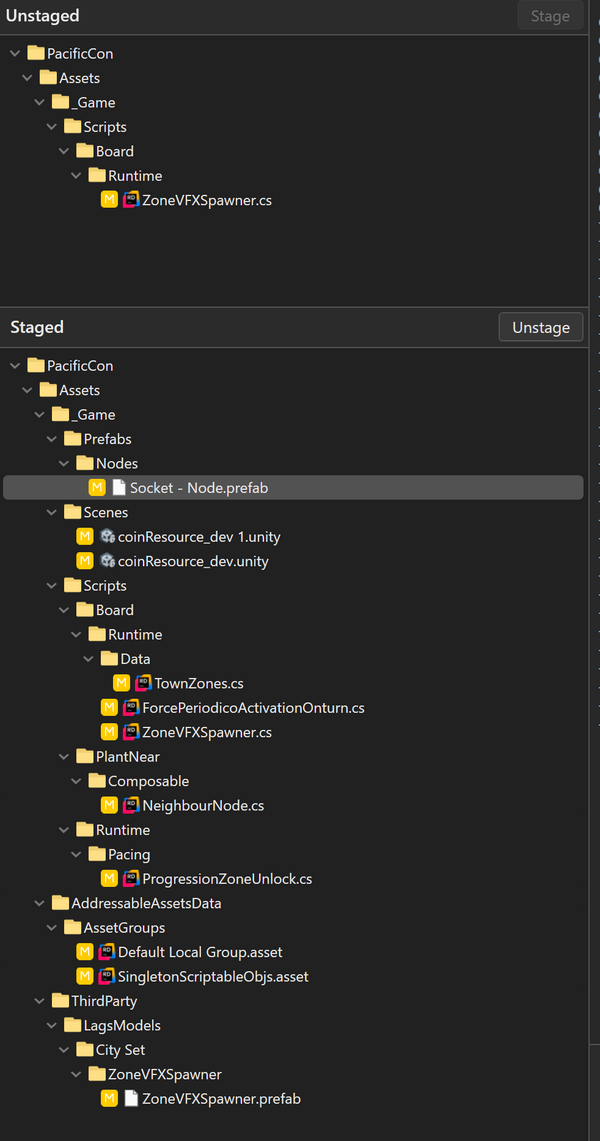Click the Rider icon beside Default Local Group.asset
The image size is (600, 1141).
[107, 952]
